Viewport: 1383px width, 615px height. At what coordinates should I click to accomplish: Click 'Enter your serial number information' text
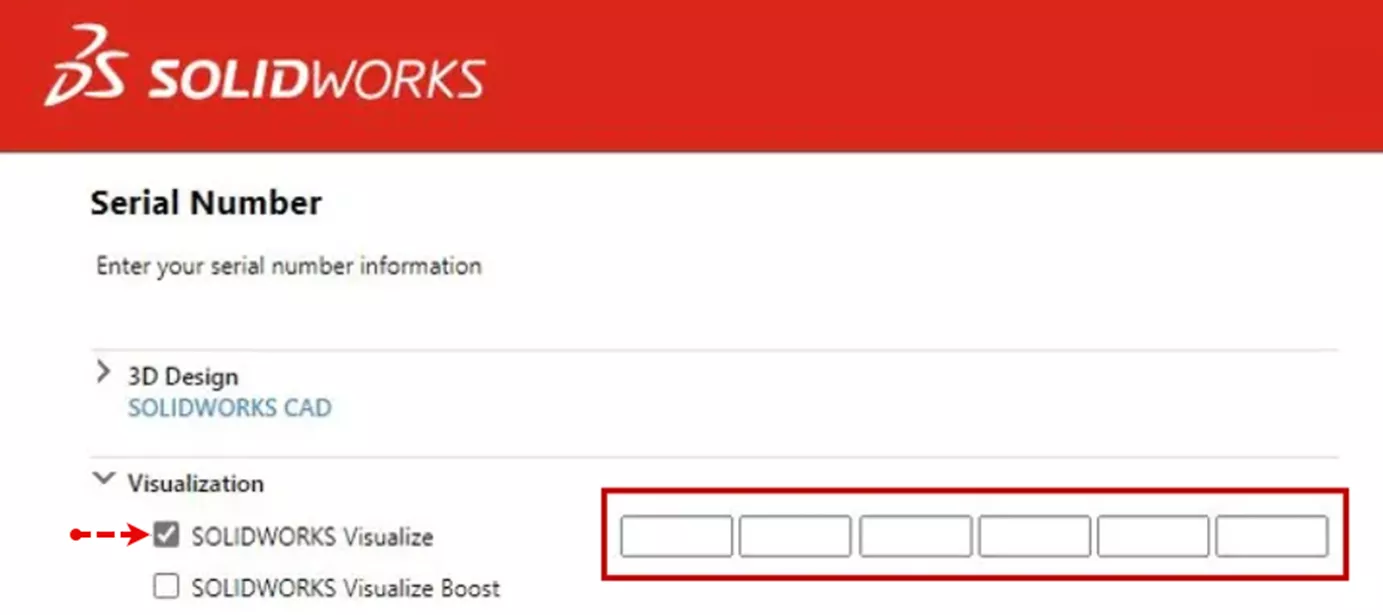[289, 267]
